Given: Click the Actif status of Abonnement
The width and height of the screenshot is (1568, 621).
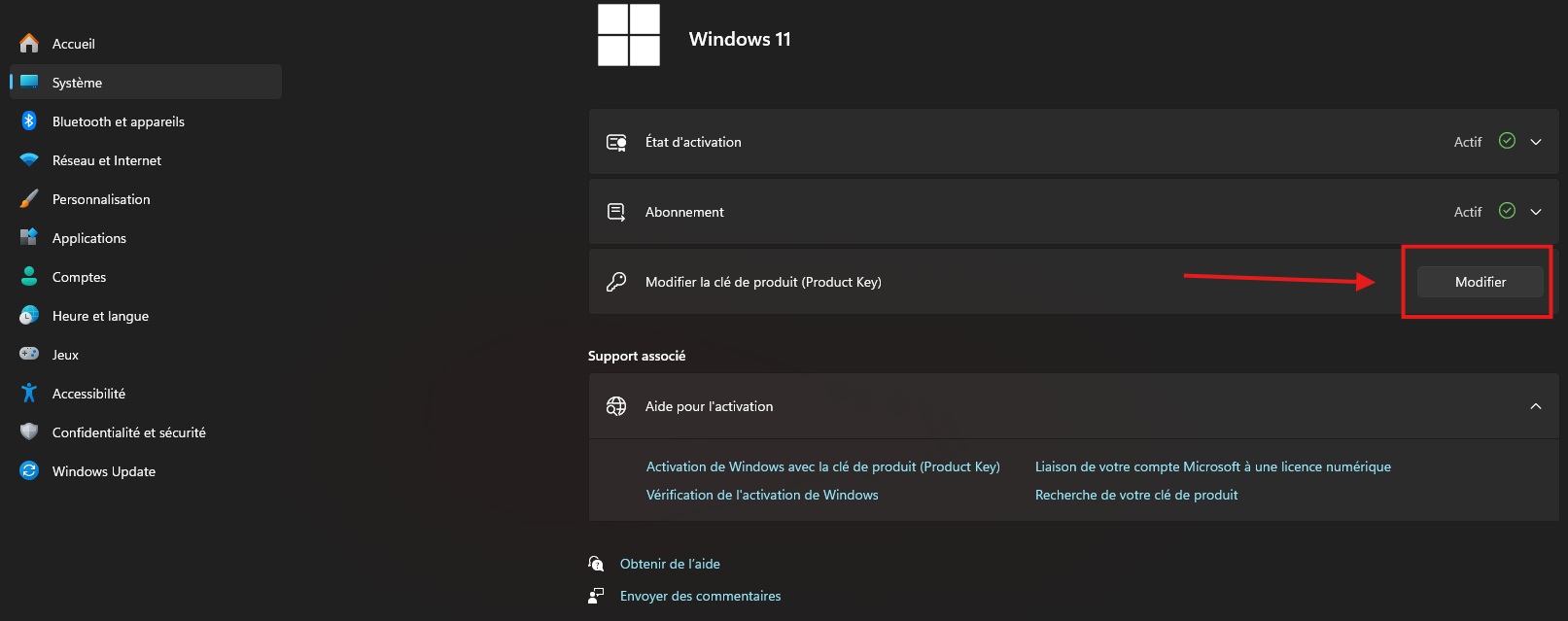Looking at the screenshot, I should click(x=1468, y=212).
